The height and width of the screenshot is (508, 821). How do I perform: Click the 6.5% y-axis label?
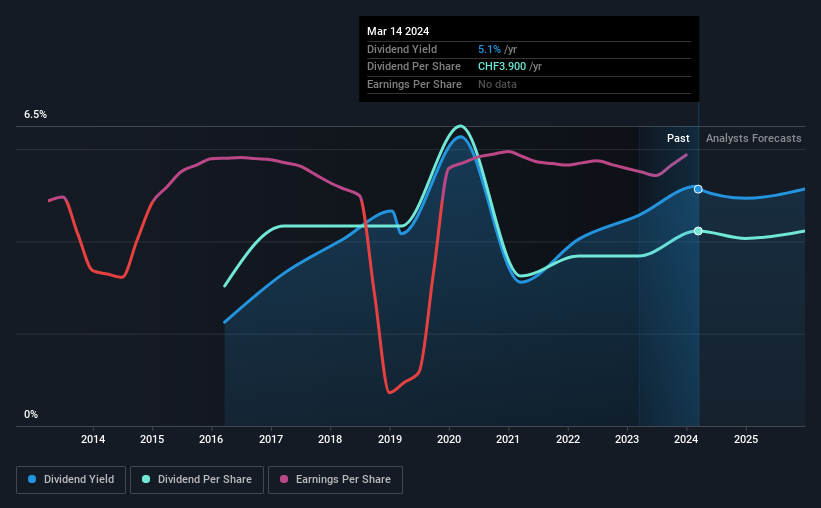pos(36,115)
